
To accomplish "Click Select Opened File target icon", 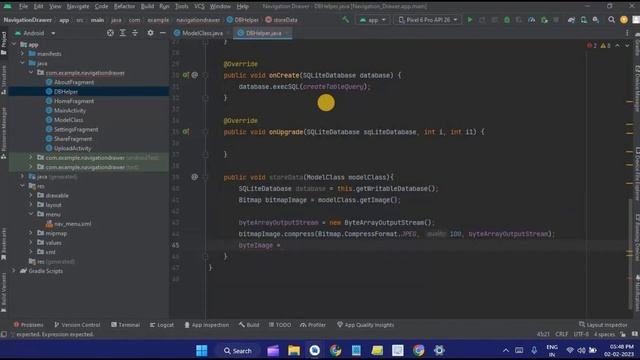I will click(110, 33).
